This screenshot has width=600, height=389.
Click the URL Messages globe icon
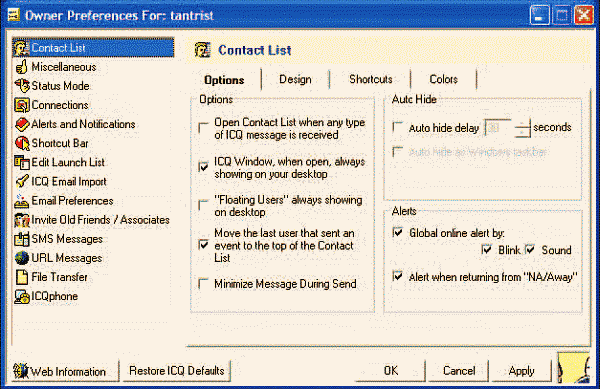tap(22, 258)
